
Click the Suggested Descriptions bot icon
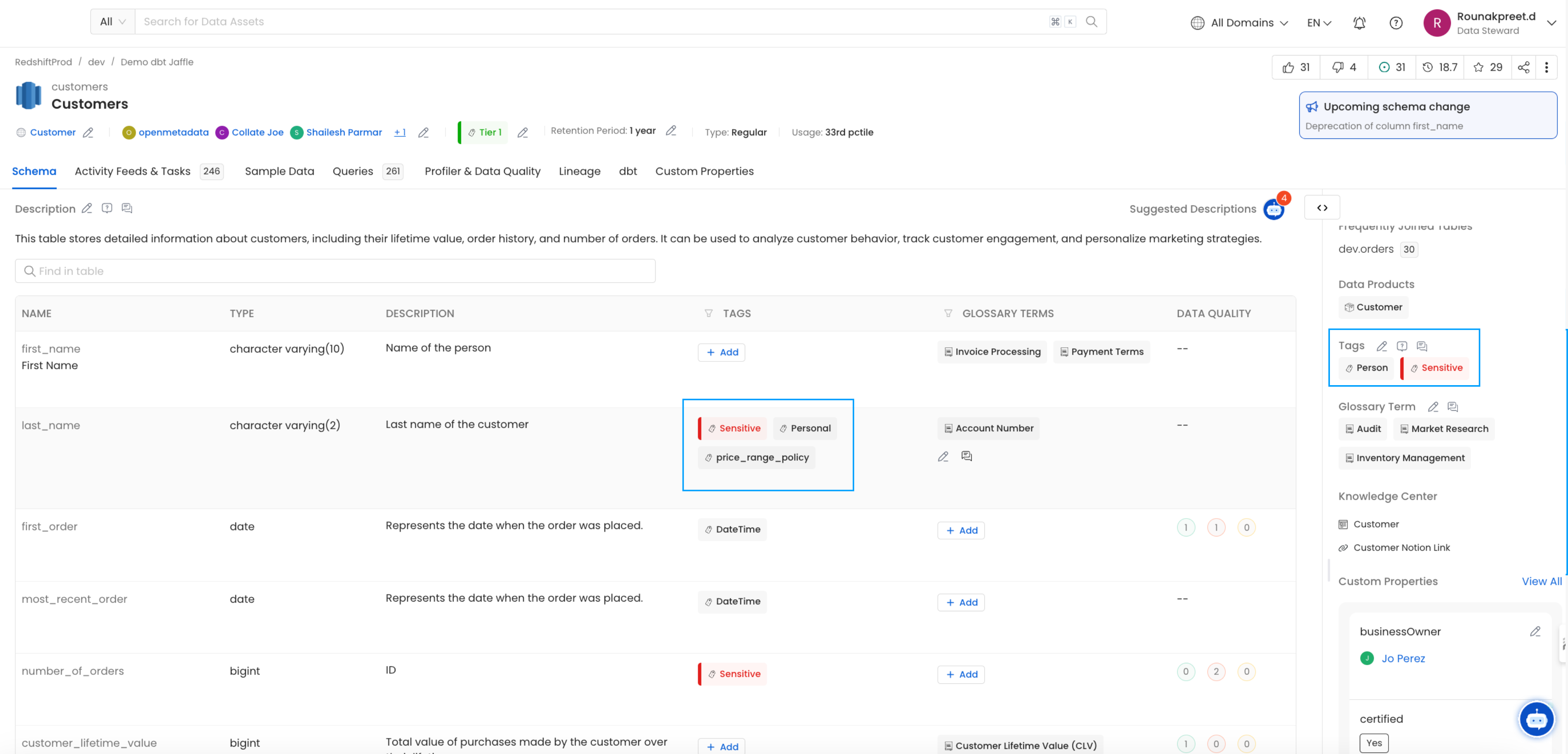tap(1273, 209)
